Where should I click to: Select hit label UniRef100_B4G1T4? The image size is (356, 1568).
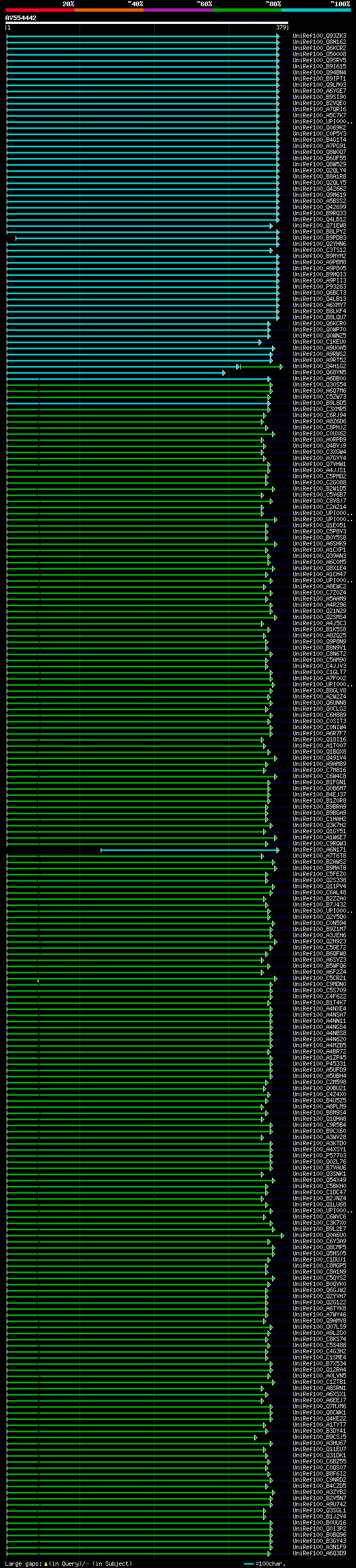pyautogui.click(x=319, y=140)
